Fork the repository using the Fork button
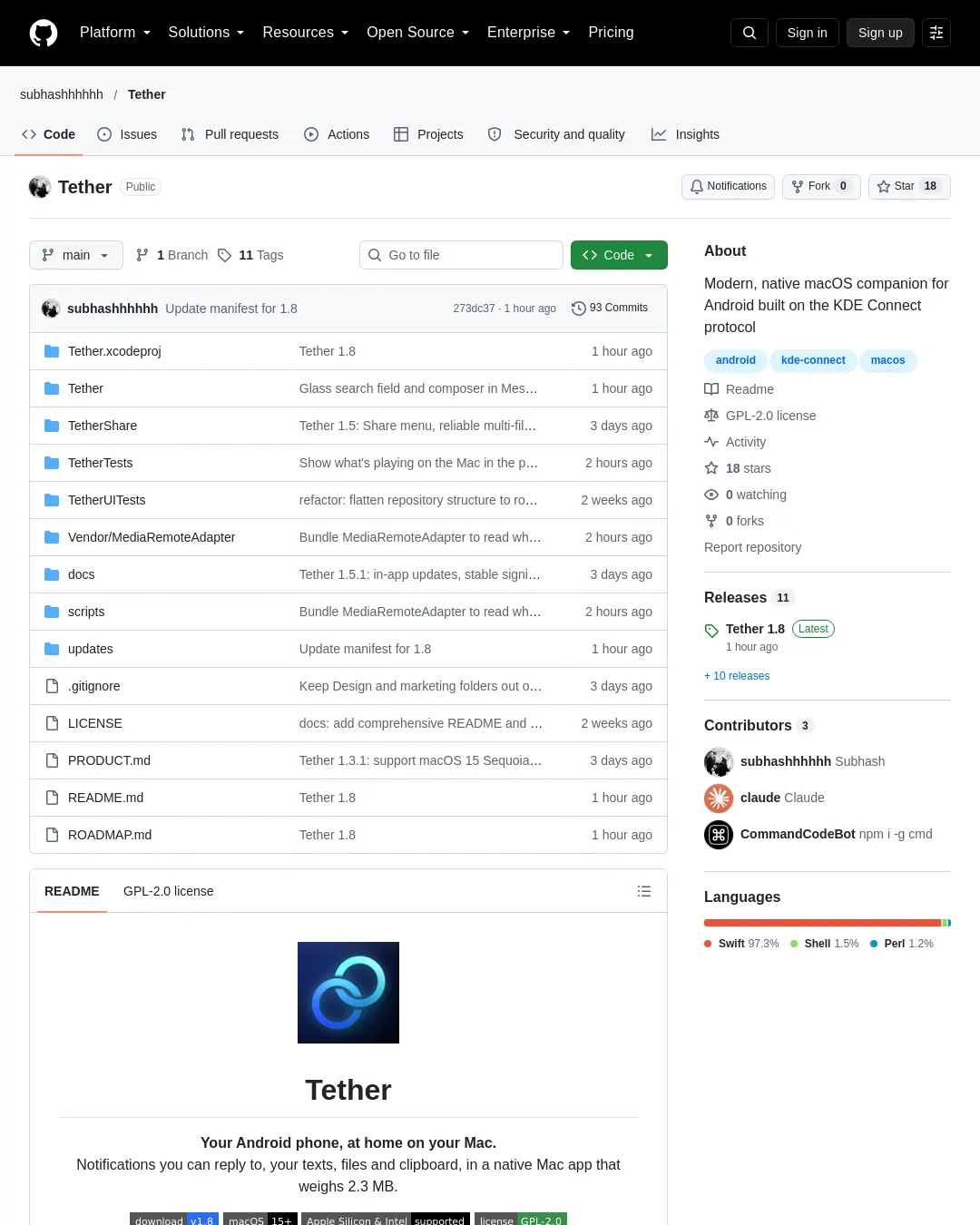The height and width of the screenshot is (1225, 980). 821,187
